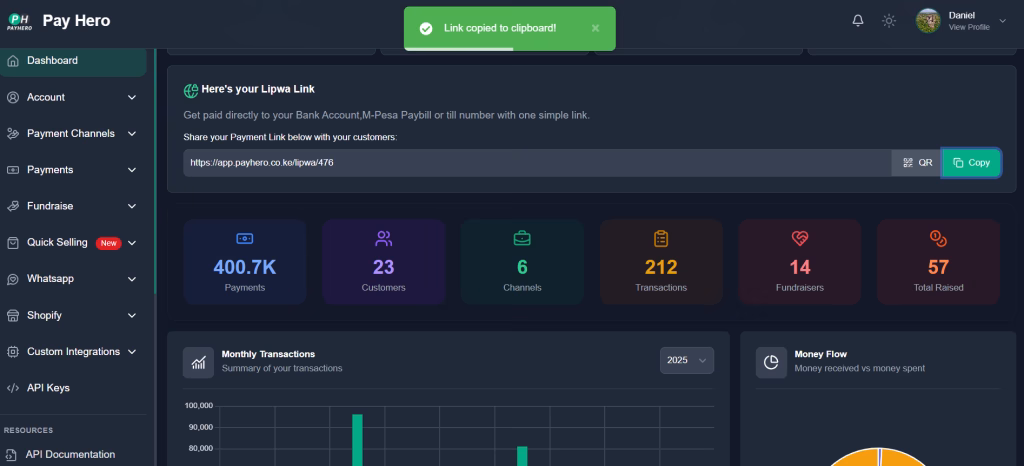
Task: Toggle light/dark theme sun icon
Action: click(x=888, y=21)
